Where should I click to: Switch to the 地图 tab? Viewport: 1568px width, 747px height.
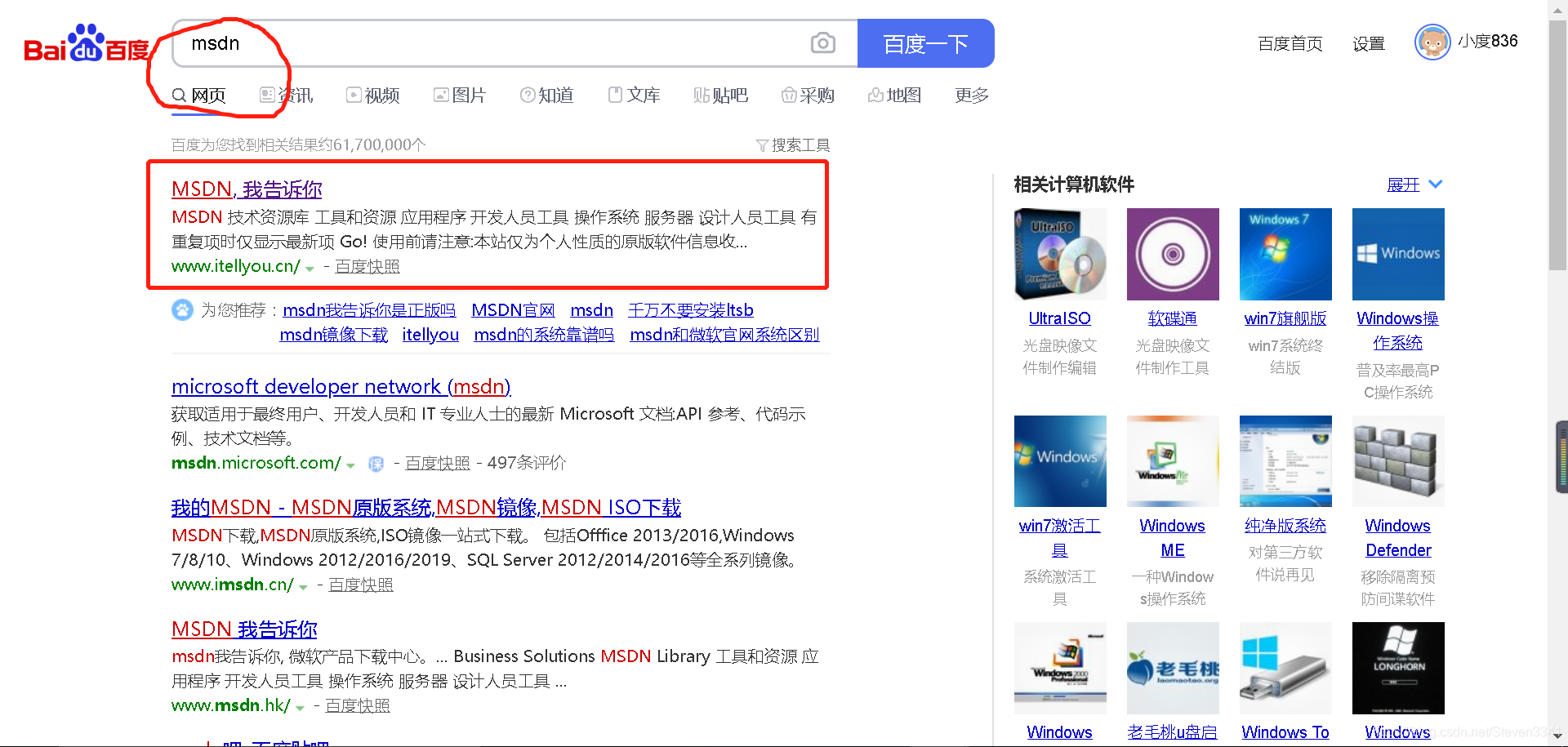[x=895, y=96]
